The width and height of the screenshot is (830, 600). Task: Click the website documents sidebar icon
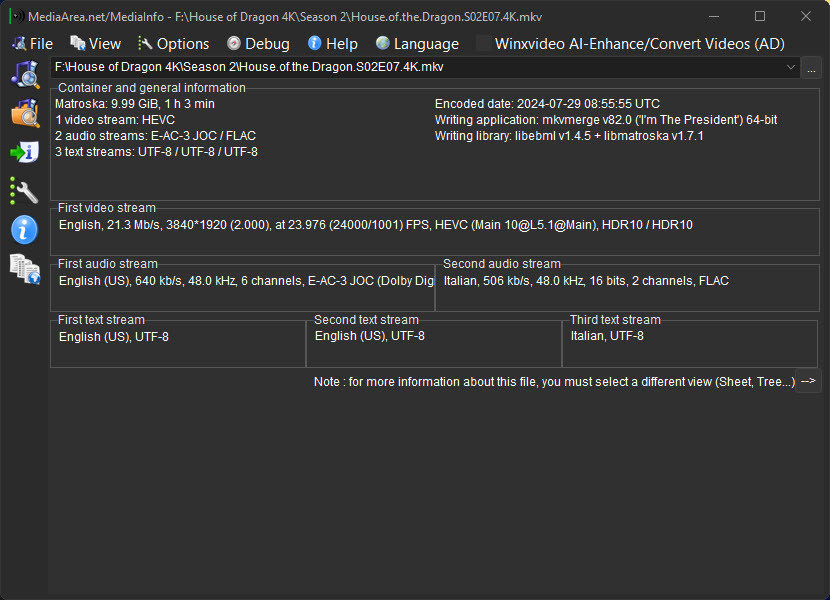25,269
